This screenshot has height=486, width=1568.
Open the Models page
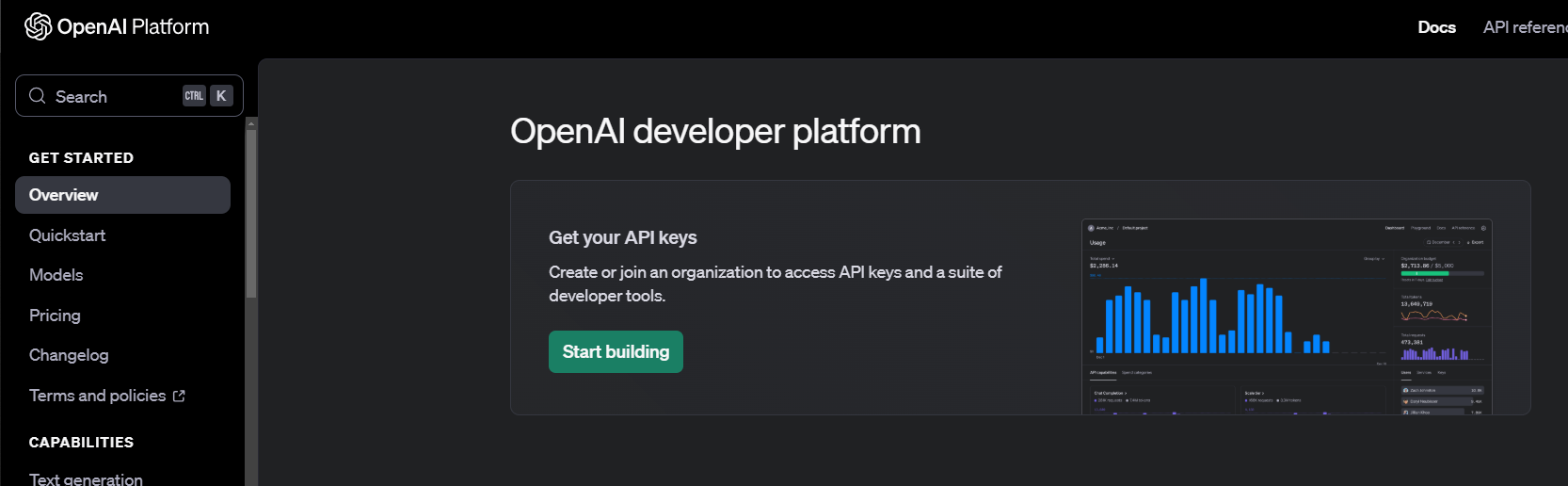point(56,275)
